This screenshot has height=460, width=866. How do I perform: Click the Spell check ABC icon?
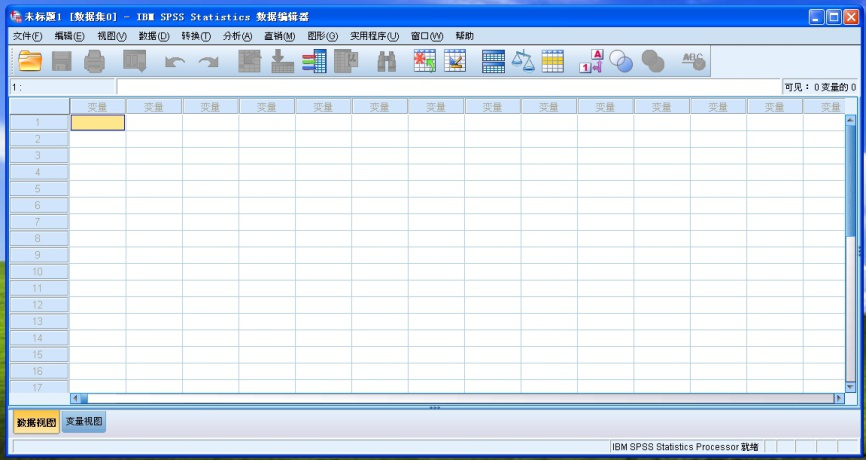(693, 62)
